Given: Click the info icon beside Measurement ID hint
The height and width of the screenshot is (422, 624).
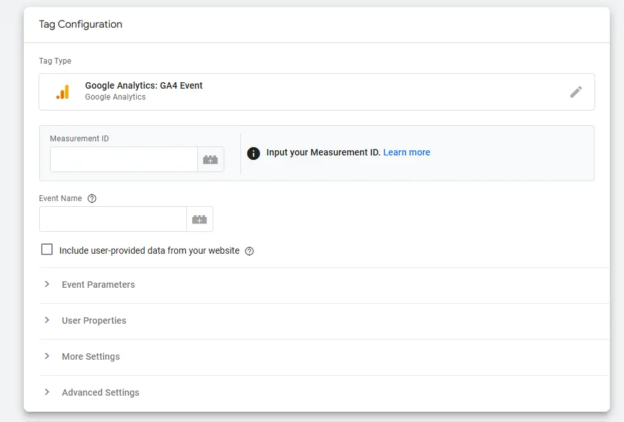Looking at the screenshot, I should (x=254, y=153).
